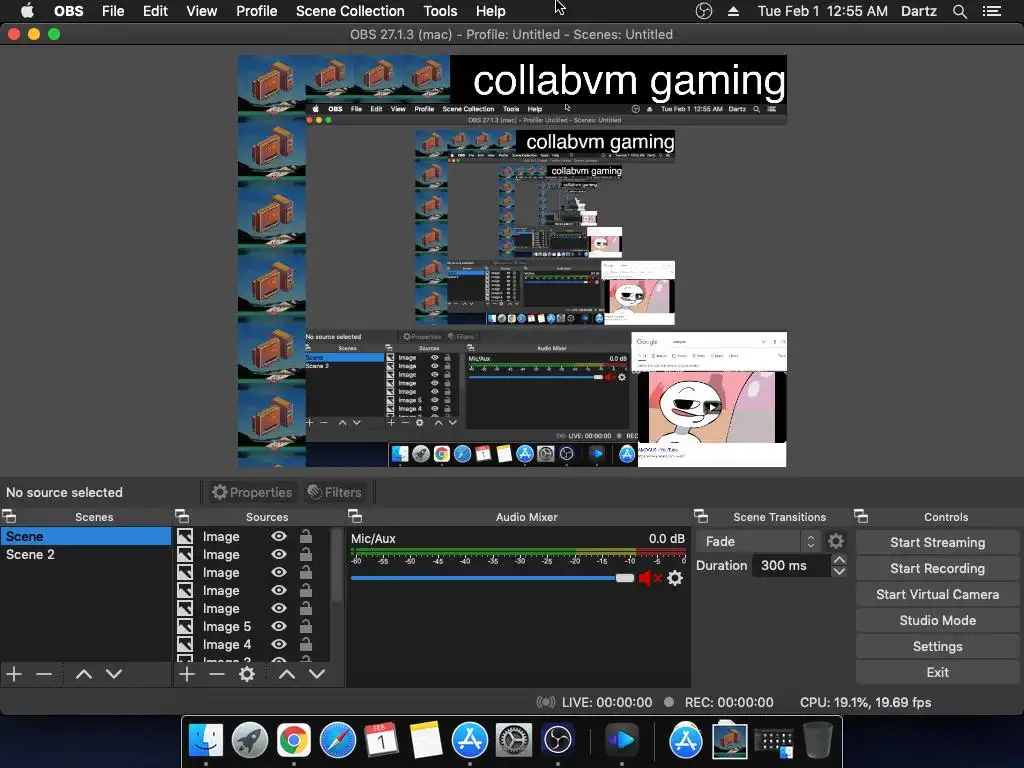1024x768 pixels.
Task: Remove source with the Sources minus icon
Action: tap(217, 674)
